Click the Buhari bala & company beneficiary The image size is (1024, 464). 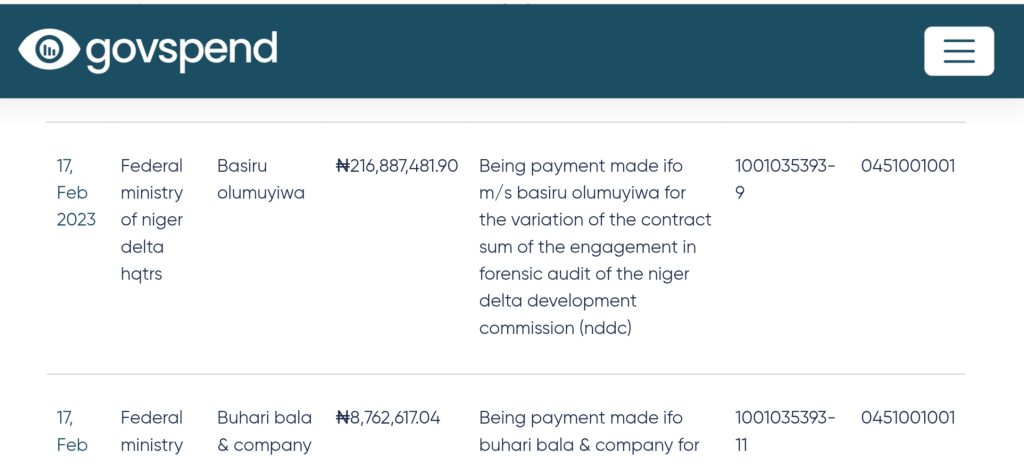(264, 431)
